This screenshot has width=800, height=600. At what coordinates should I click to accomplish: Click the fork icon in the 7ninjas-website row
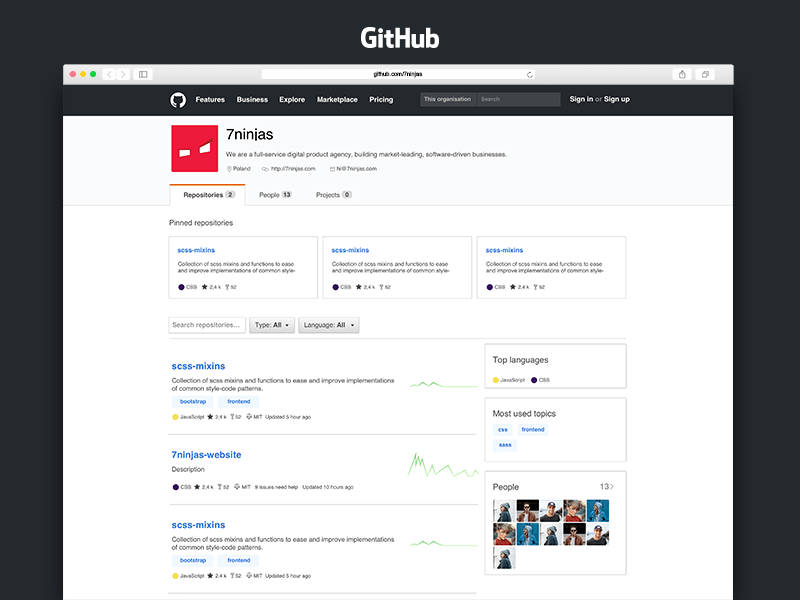(x=220, y=487)
